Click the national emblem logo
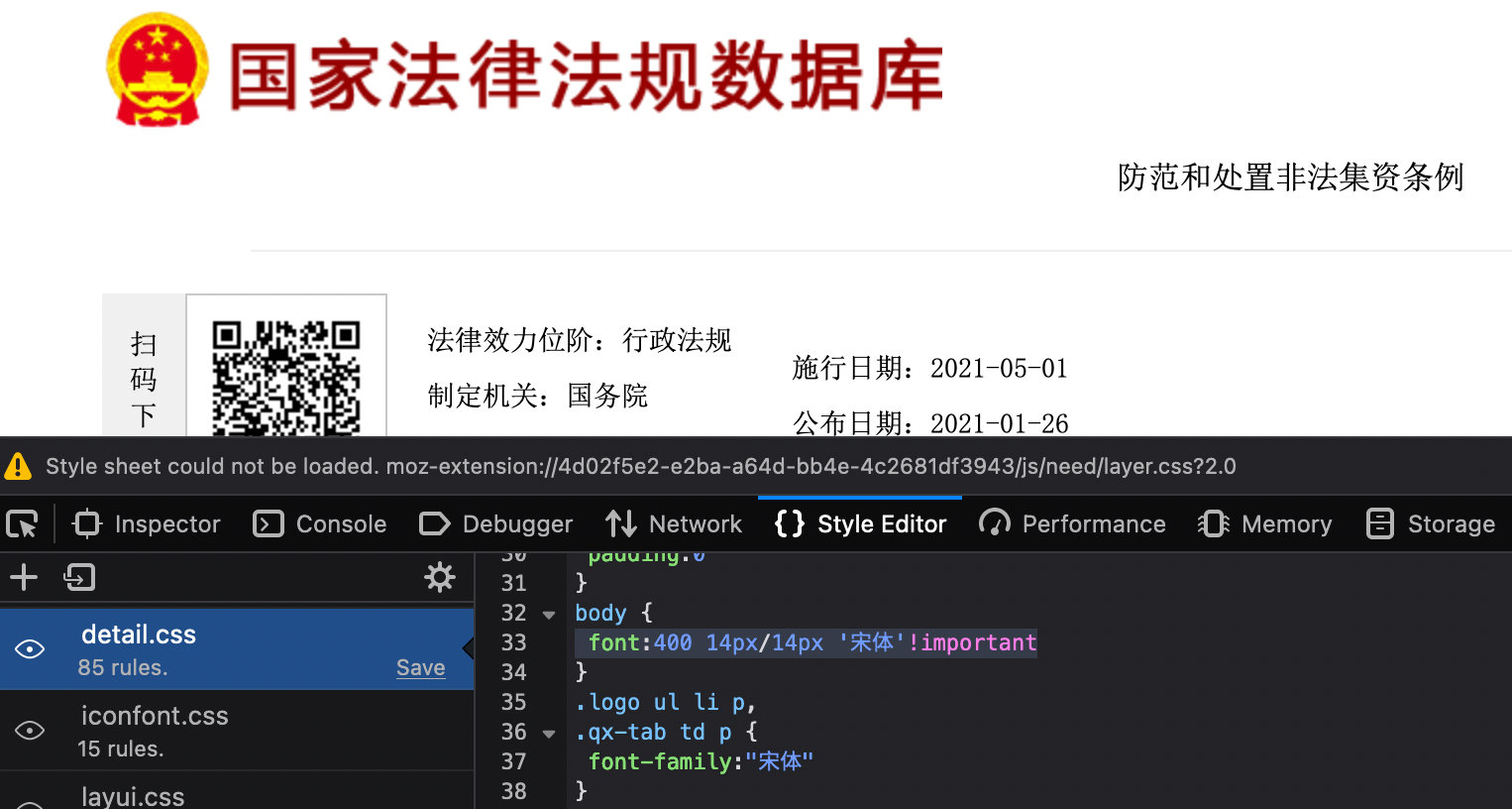Image resolution: width=1512 pixels, height=809 pixels. (158, 71)
